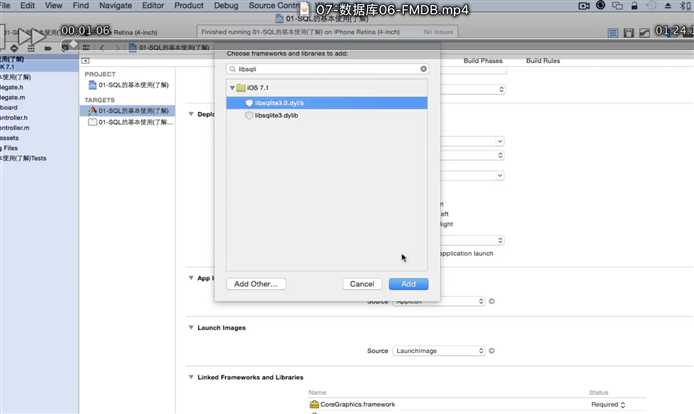This screenshot has height=414, width=694.
Task: Collapse the iOS 7.1 group triangle
Action: [232, 88]
